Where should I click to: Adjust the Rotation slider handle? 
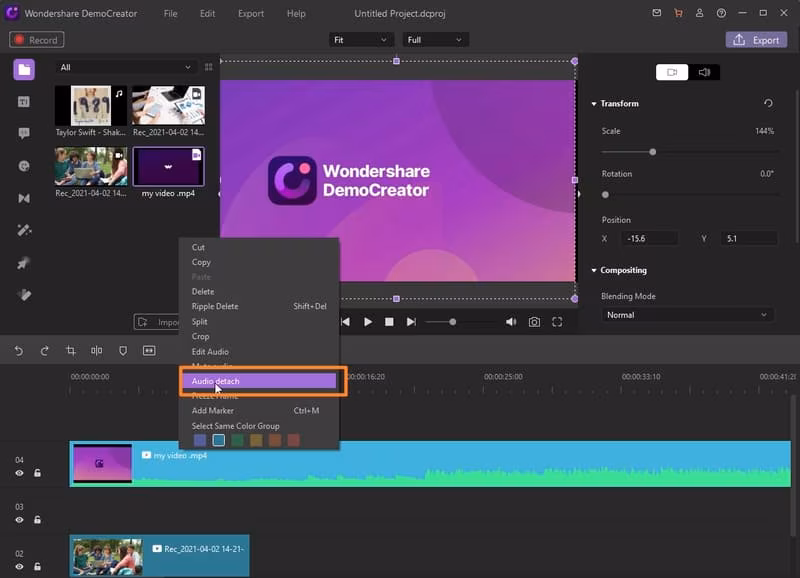pos(605,195)
